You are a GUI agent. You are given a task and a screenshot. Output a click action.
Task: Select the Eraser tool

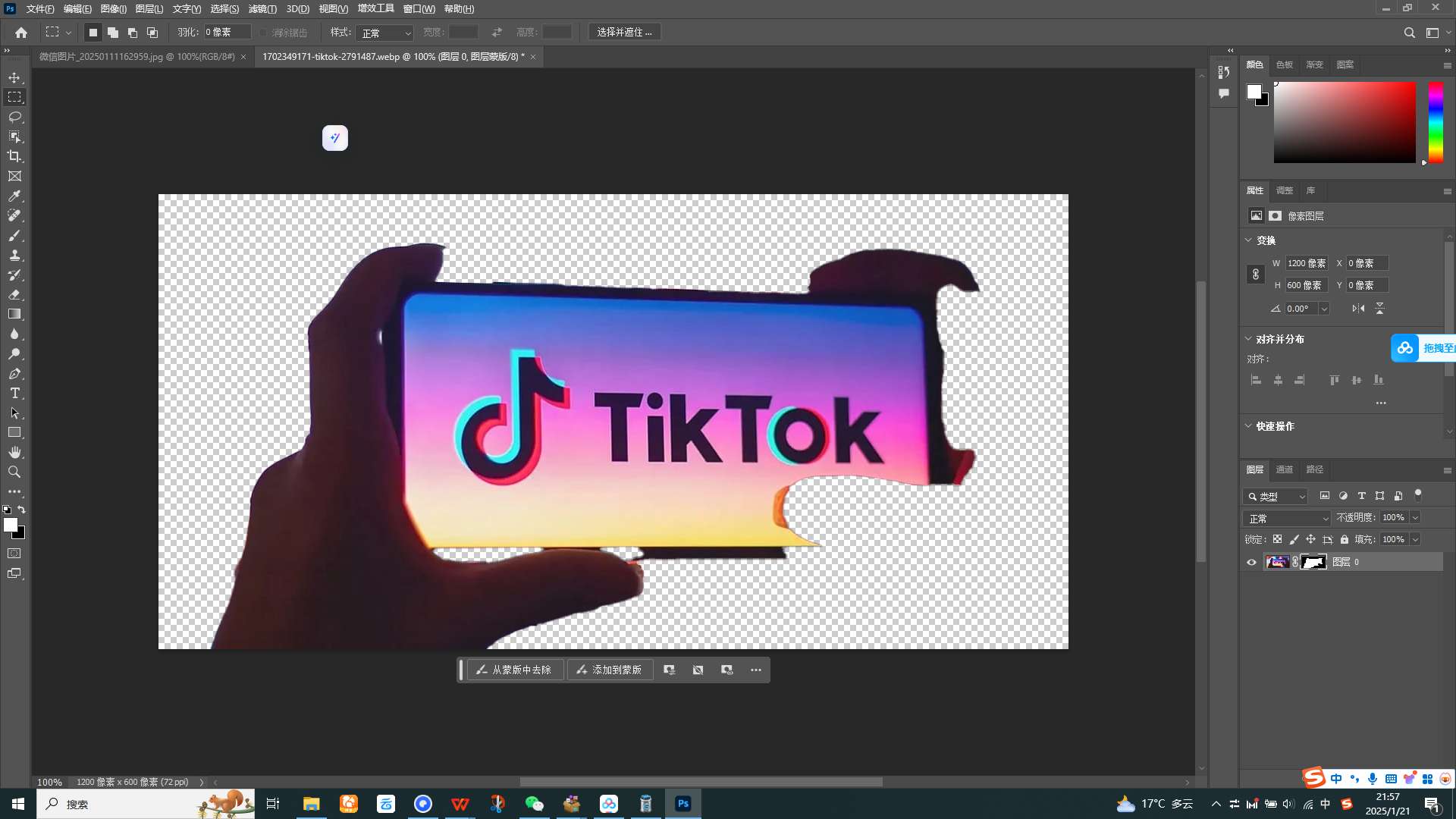click(x=14, y=294)
